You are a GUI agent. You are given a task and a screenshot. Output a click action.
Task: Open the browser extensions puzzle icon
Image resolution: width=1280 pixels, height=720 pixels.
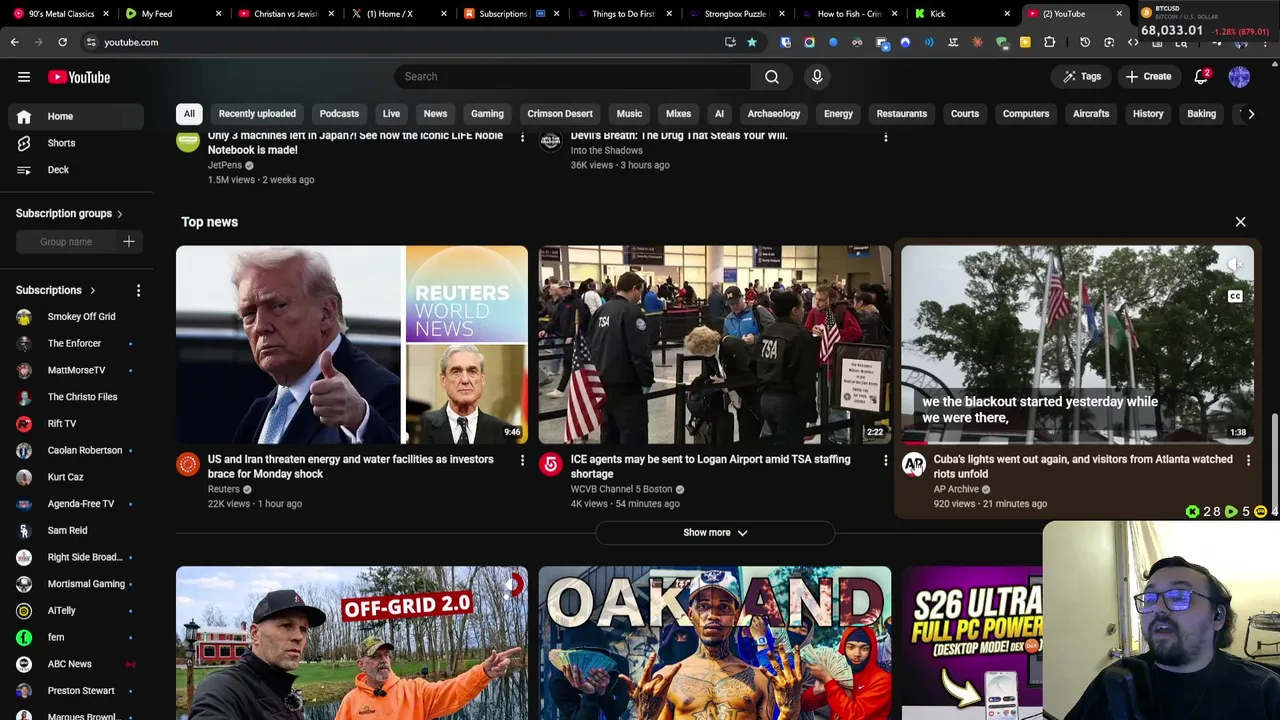tap(1049, 42)
